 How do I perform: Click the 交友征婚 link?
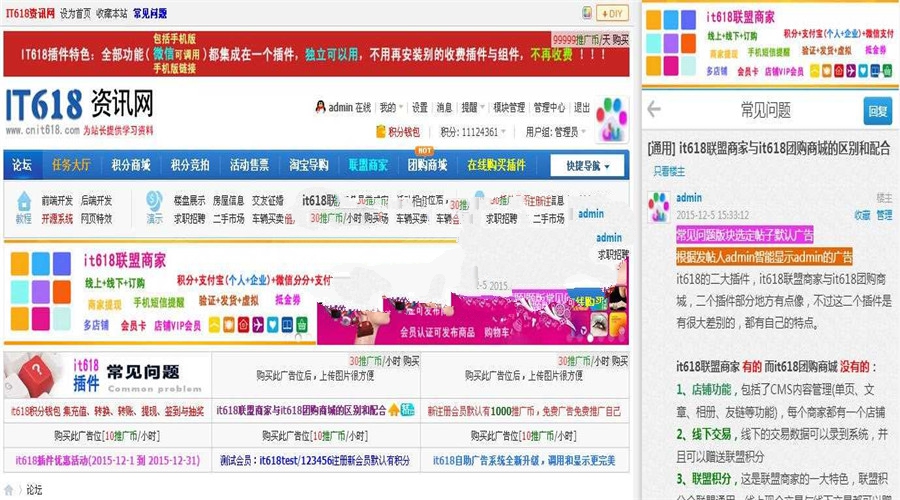point(268,200)
